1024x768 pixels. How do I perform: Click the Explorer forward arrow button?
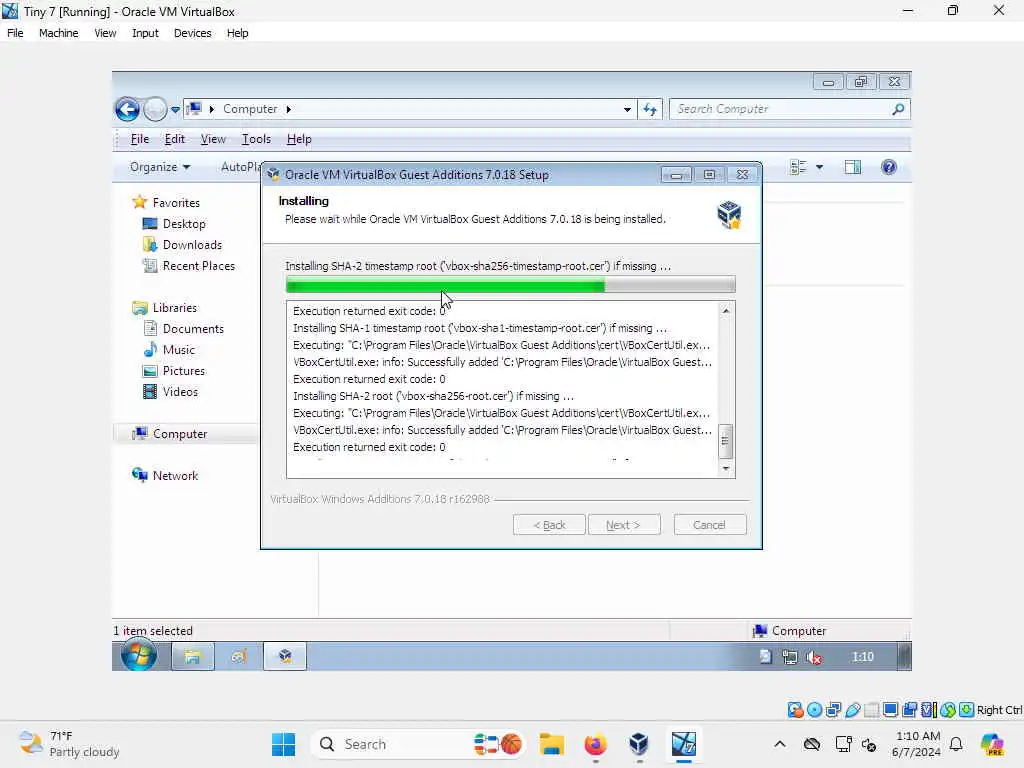coord(155,109)
